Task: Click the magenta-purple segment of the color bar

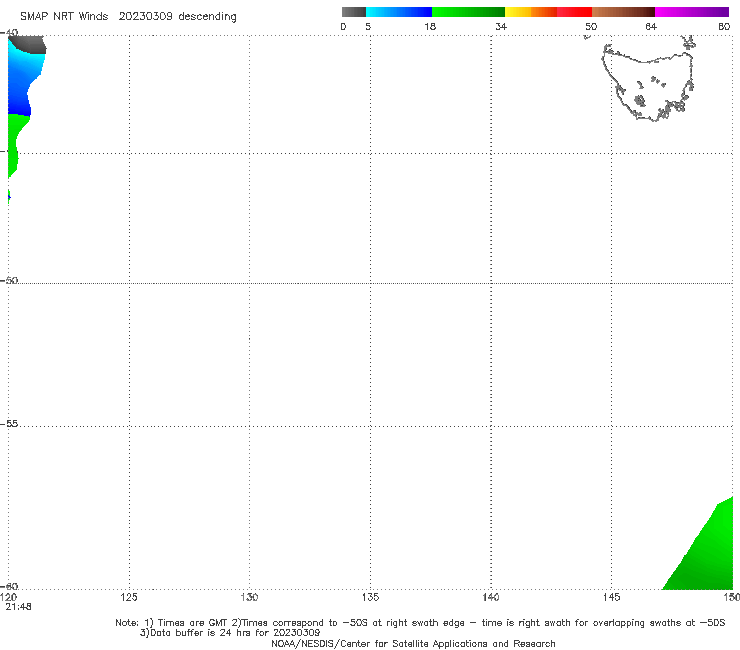Action: (x=692, y=12)
